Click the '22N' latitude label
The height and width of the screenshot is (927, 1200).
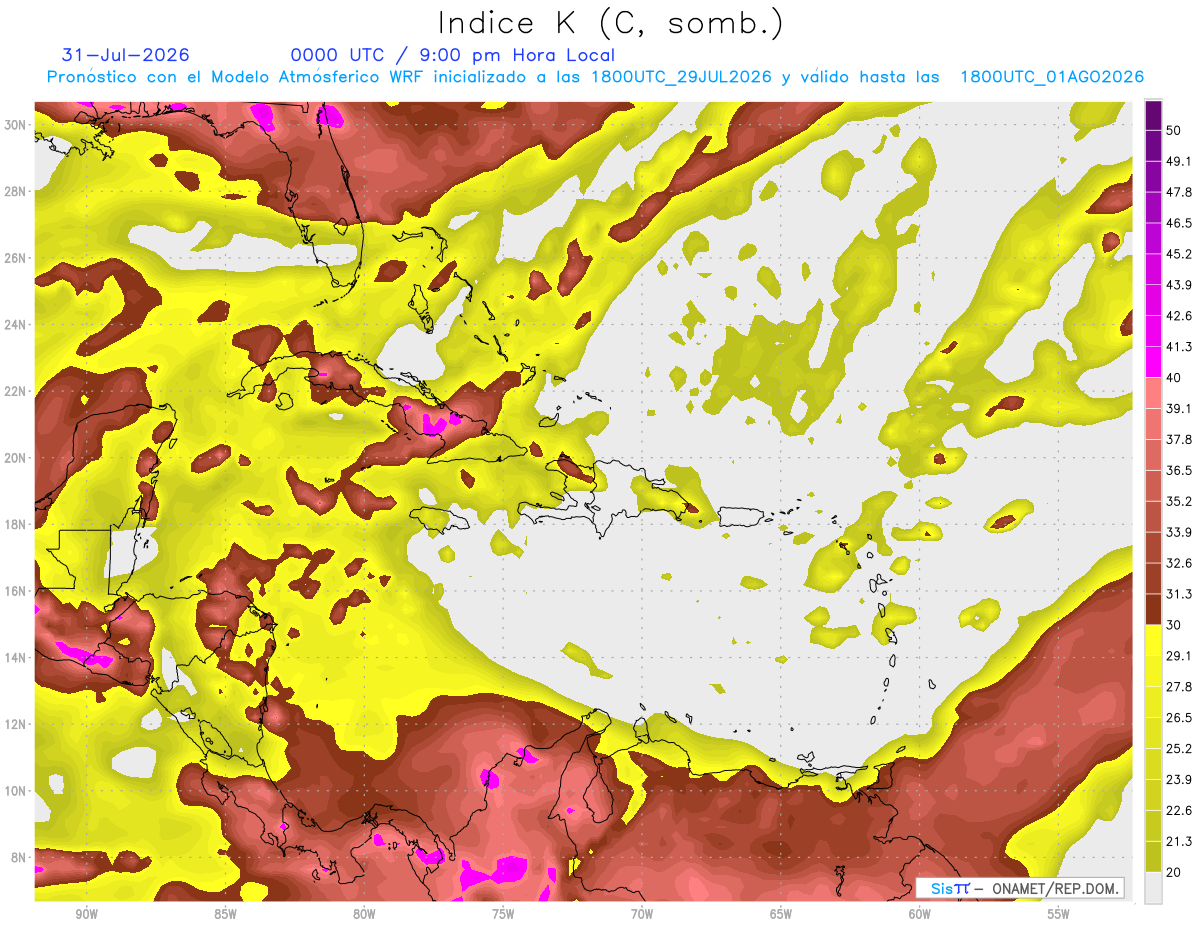[x=16, y=391]
